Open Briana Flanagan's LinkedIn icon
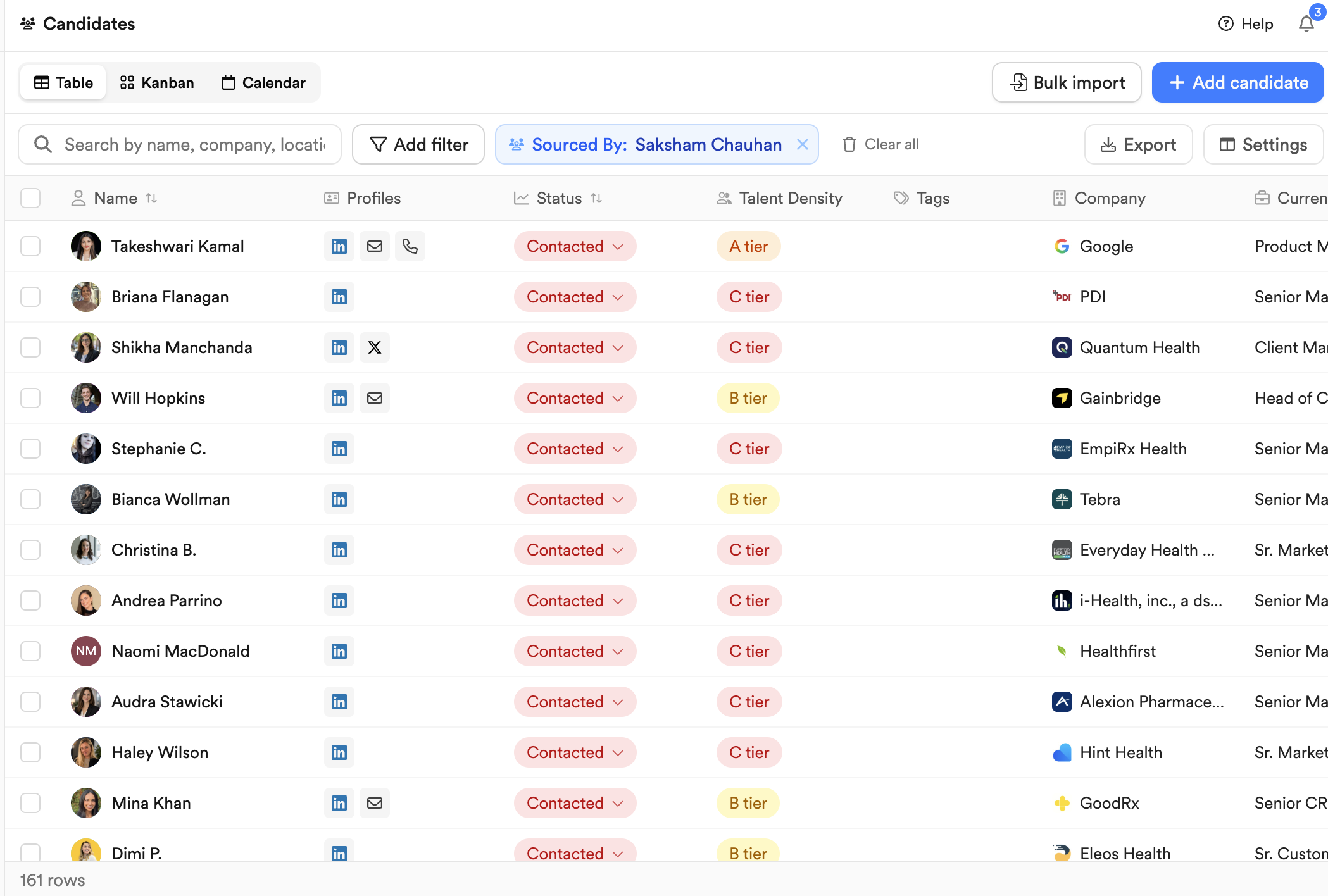This screenshot has height=896, width=1328. [x=339, y=297]
